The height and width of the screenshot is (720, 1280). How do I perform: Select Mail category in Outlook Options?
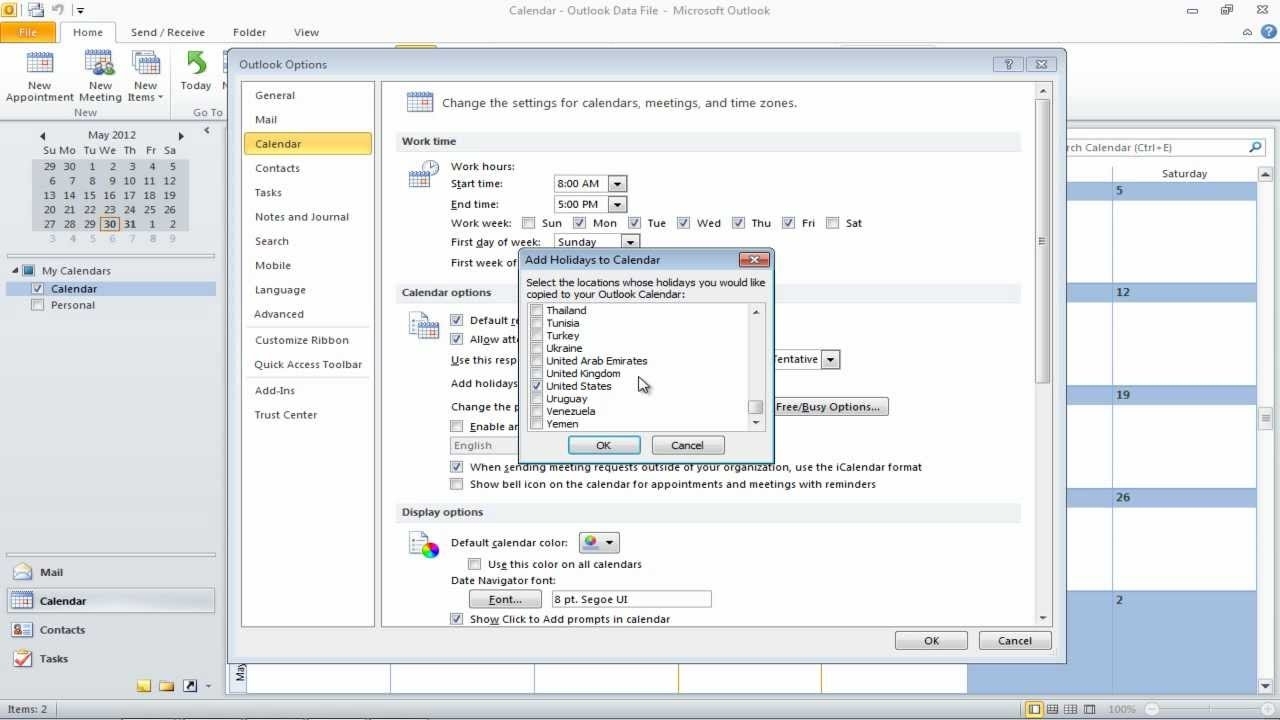307,120
